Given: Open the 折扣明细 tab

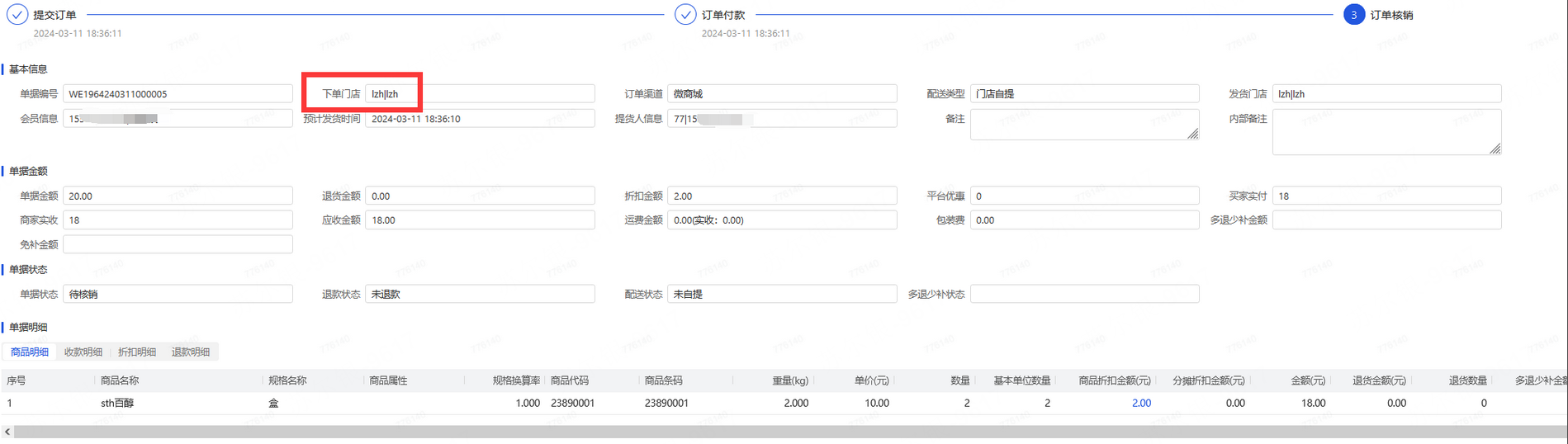Looking at the screenshot, I should point(137,352).
